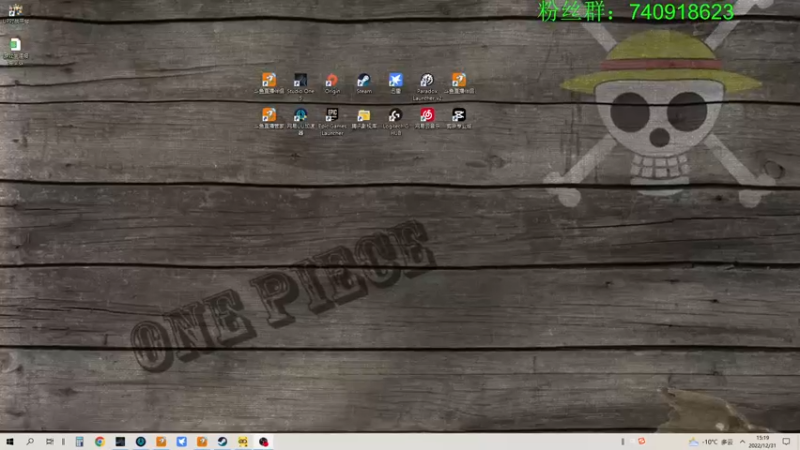This screenshot has height=450, width=800.
Task: Open taskbar Search magnifier
Action: point(30,441)
